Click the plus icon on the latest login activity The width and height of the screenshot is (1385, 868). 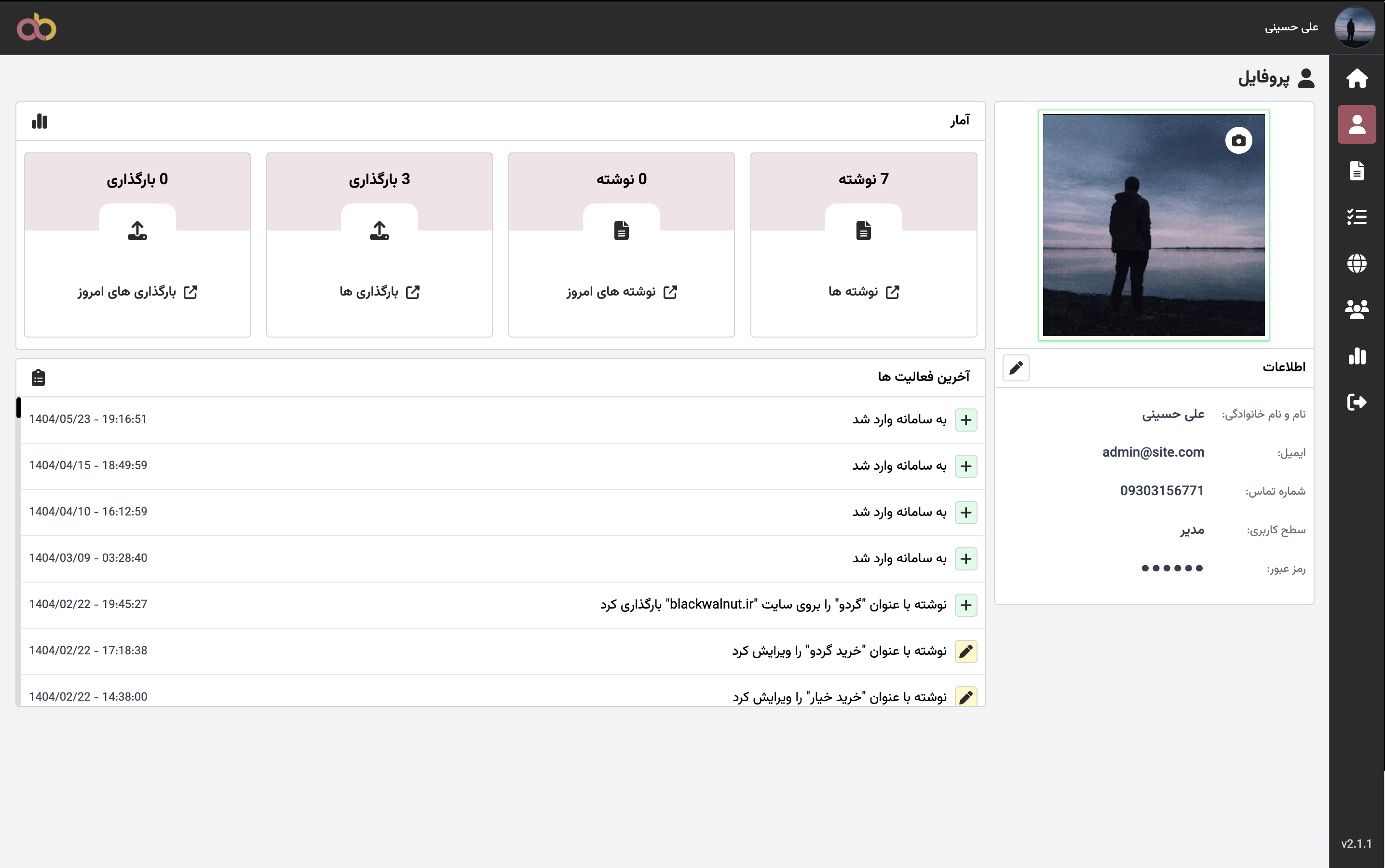966,420
